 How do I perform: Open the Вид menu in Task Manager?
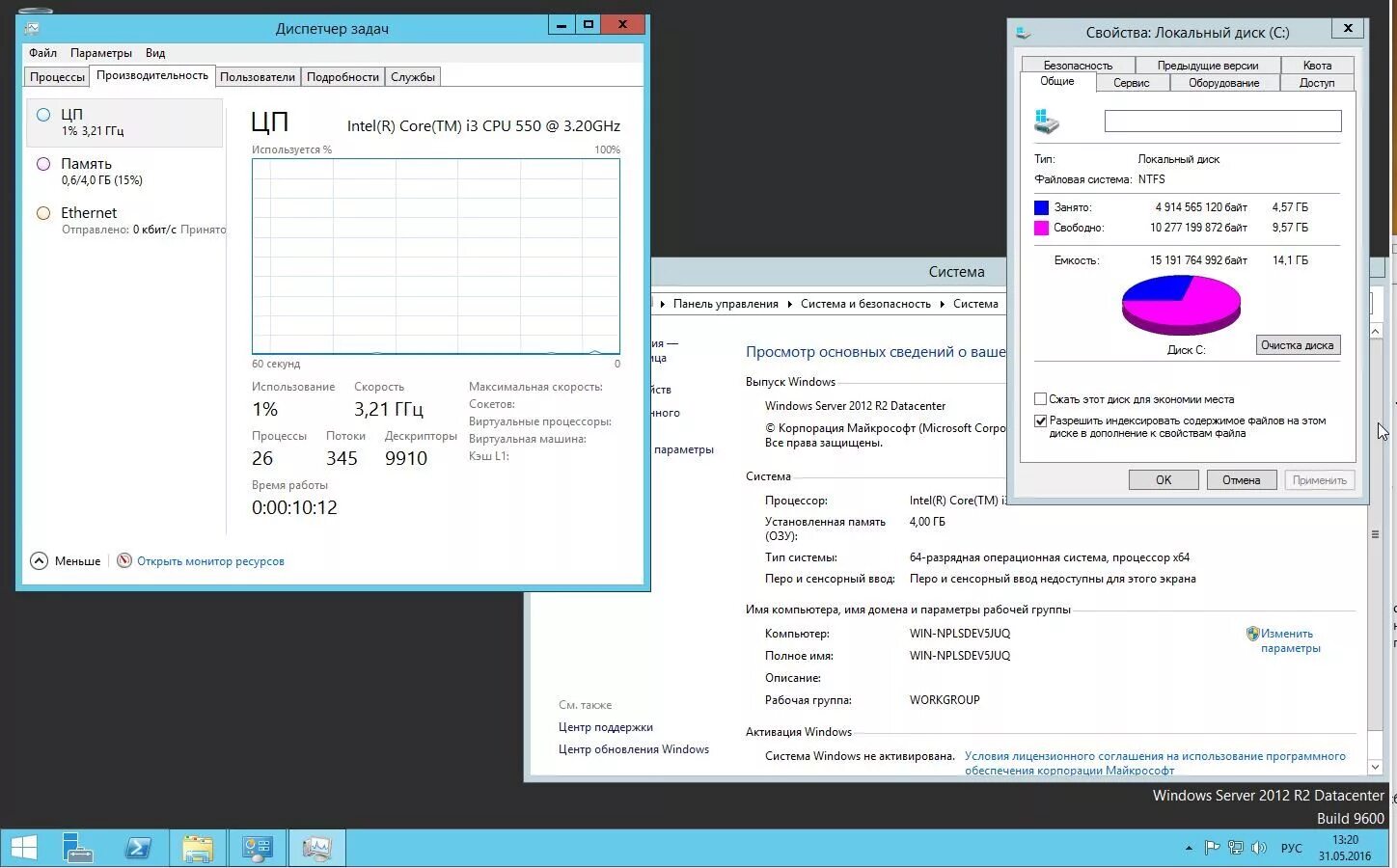155,53
